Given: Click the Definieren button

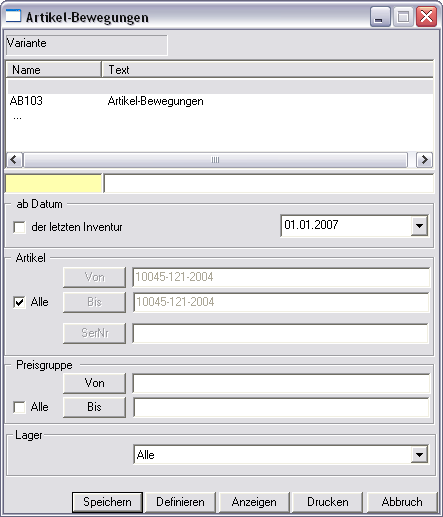Looking at the screenshot, I should (x=180, y=502).
